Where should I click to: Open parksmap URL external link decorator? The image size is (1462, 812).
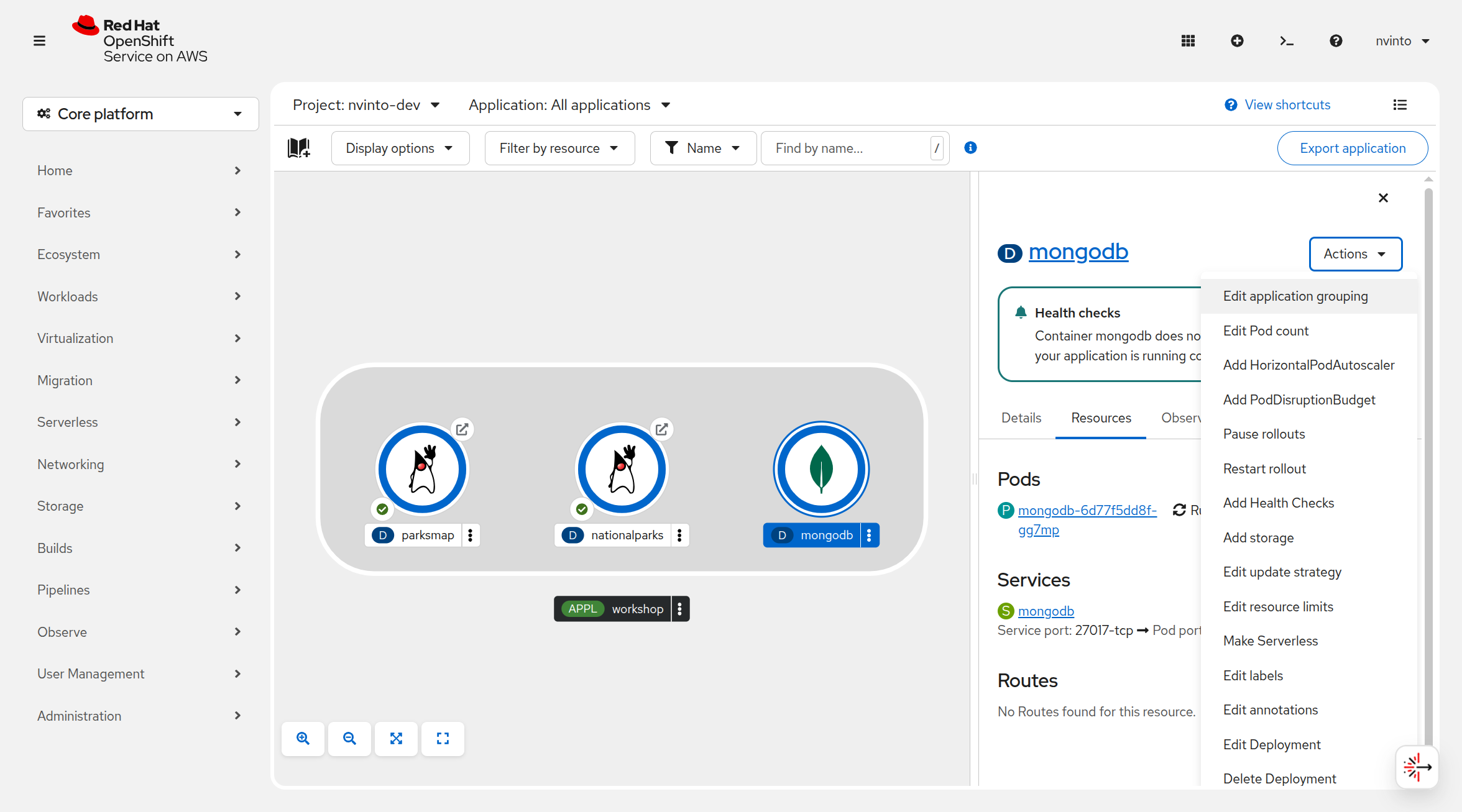[x=462, y=429]
